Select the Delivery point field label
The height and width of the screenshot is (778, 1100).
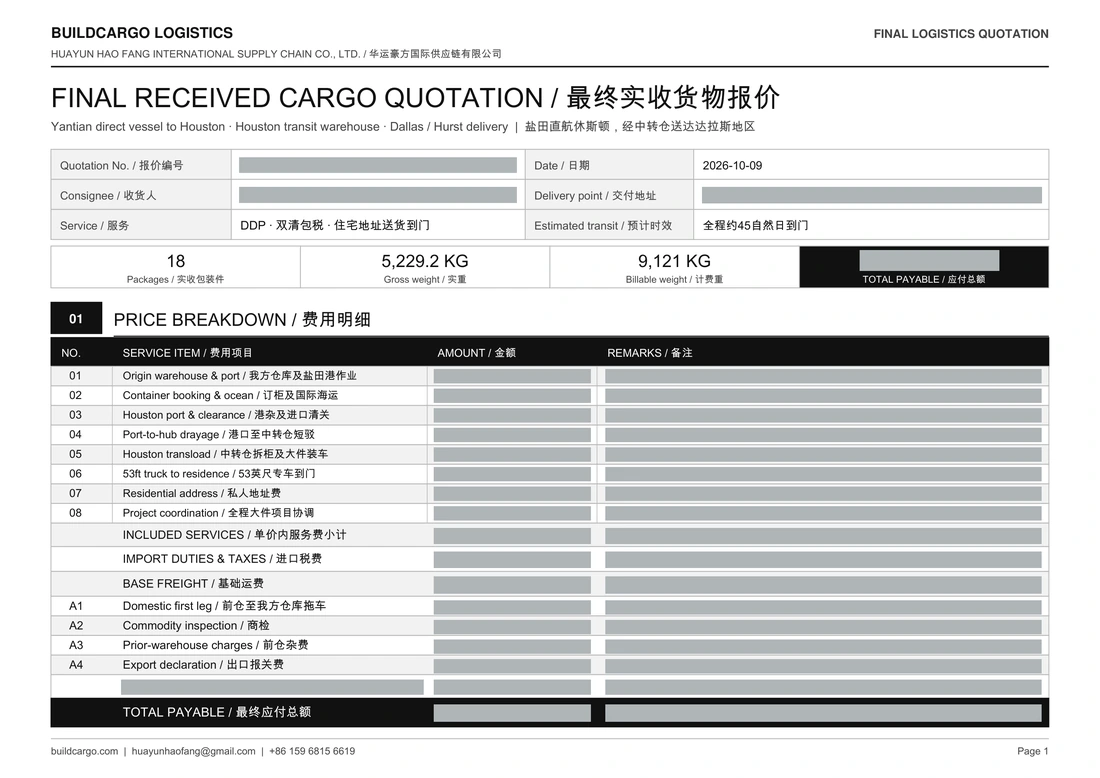[x=595, y=196]
